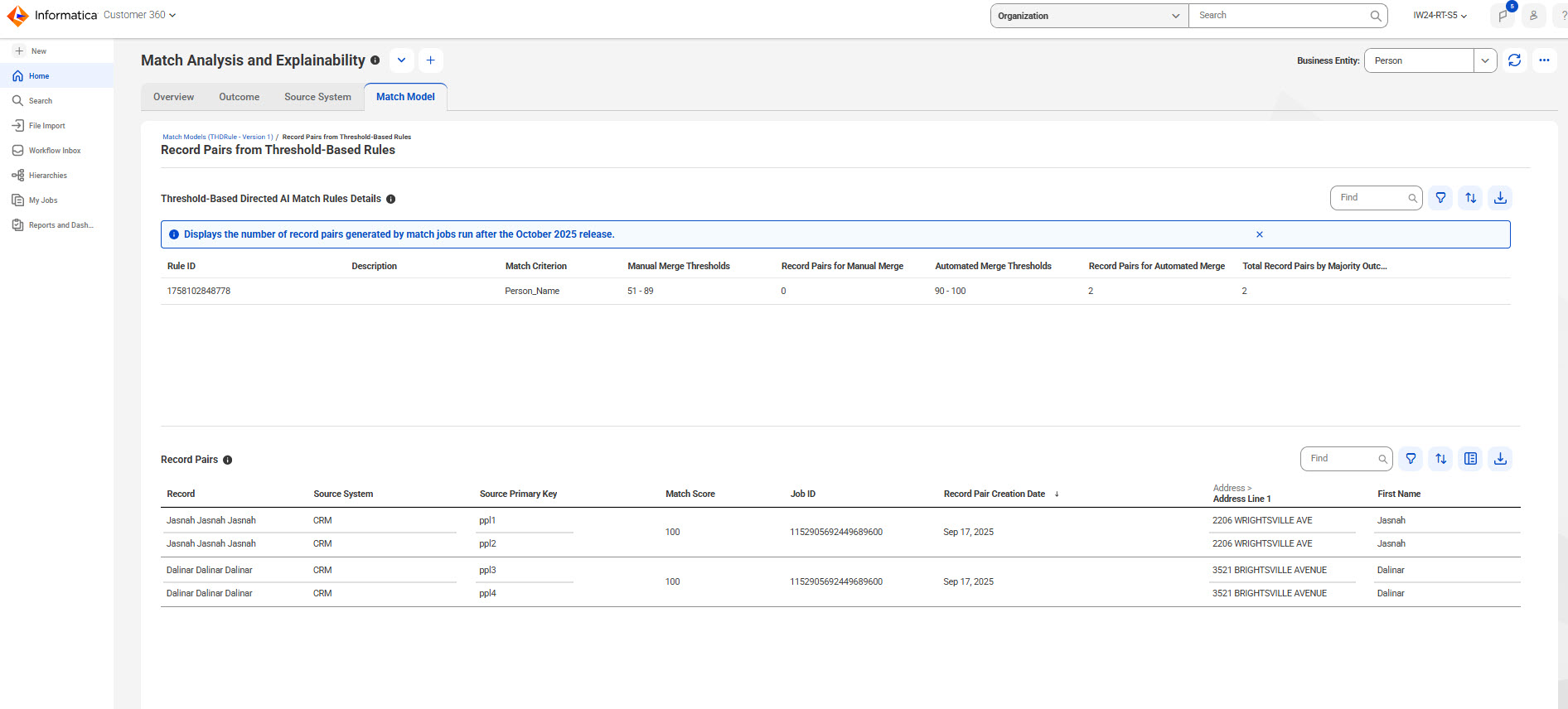
Task: Open the three-dots more options menu
Action: coord(1544,60)
